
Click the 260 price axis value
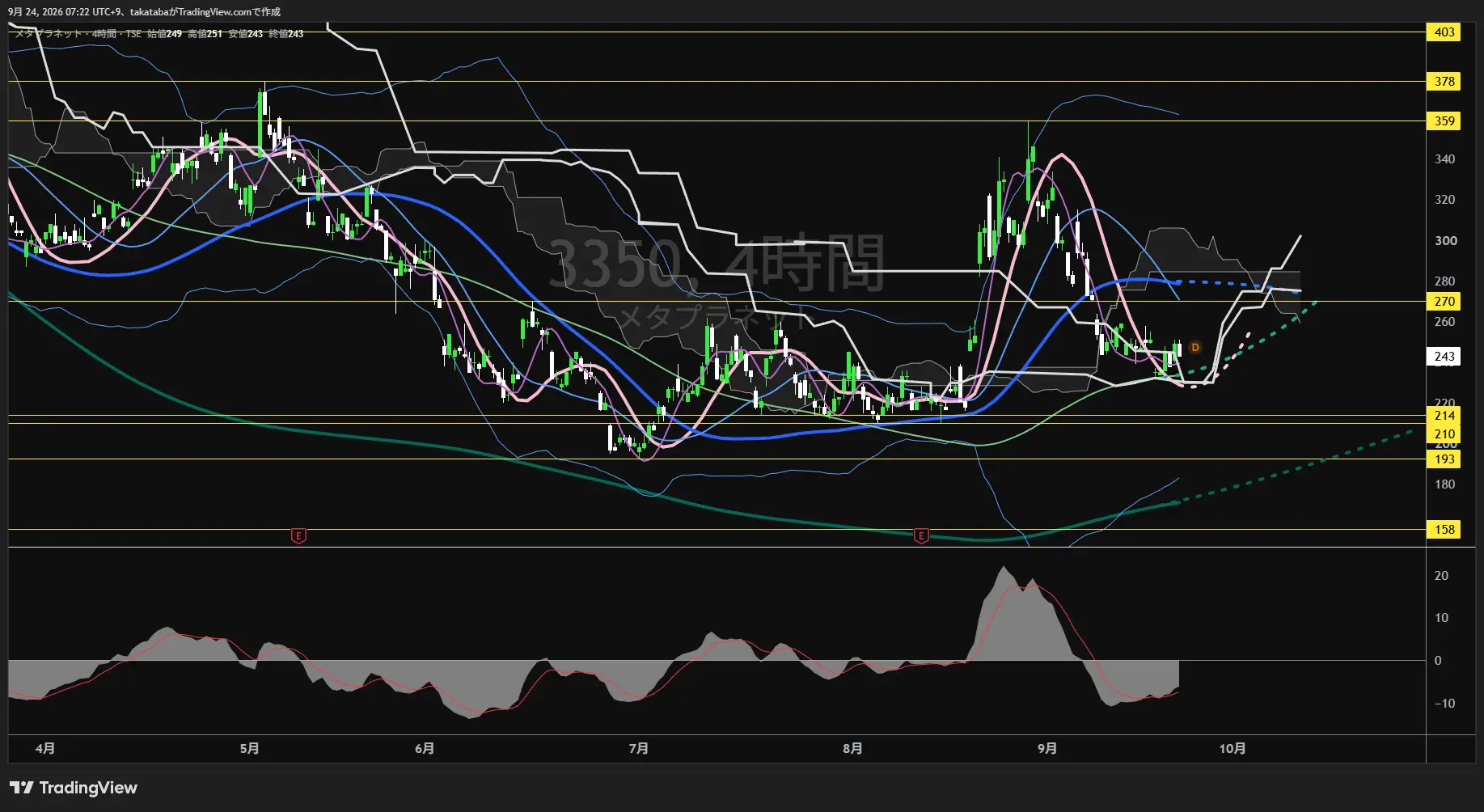[1444, 322]
